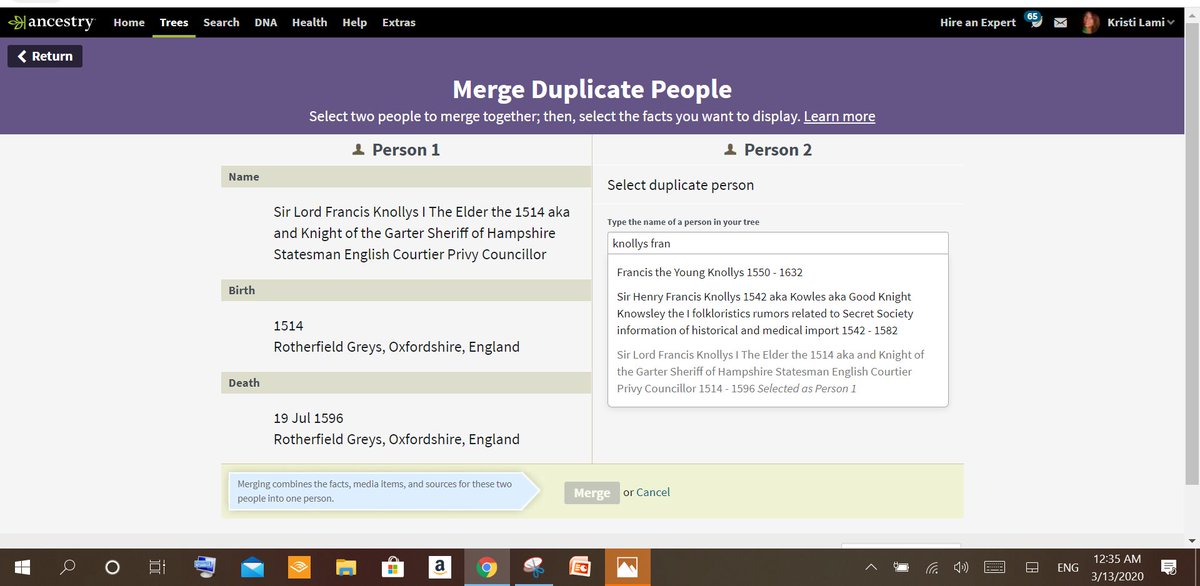The height and width of the screenshot is (586, 1200).
Task: Show hidden system tray icons
Action: (873, 567)
